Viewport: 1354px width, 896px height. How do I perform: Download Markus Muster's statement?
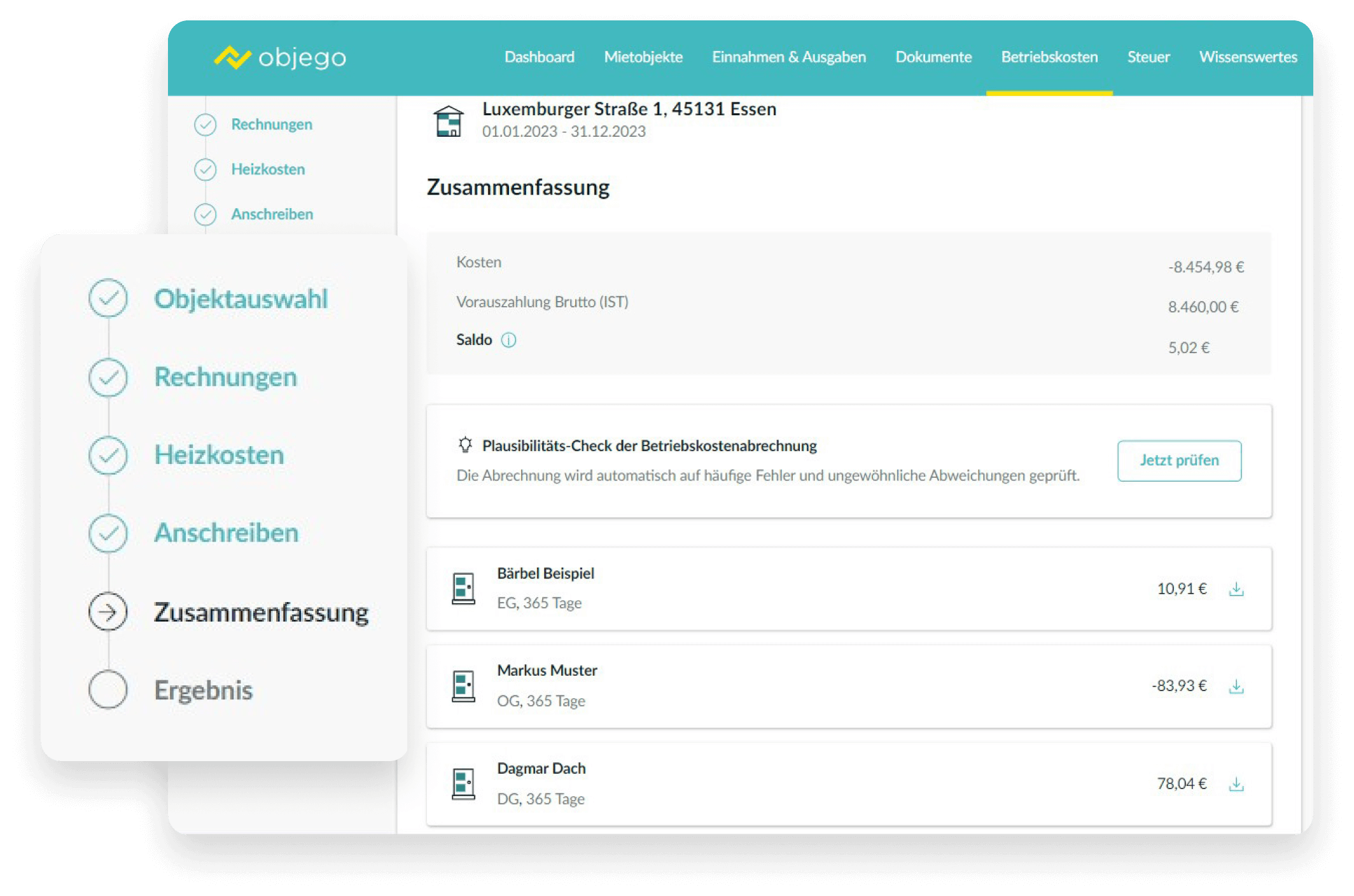tap(1236, 687)
